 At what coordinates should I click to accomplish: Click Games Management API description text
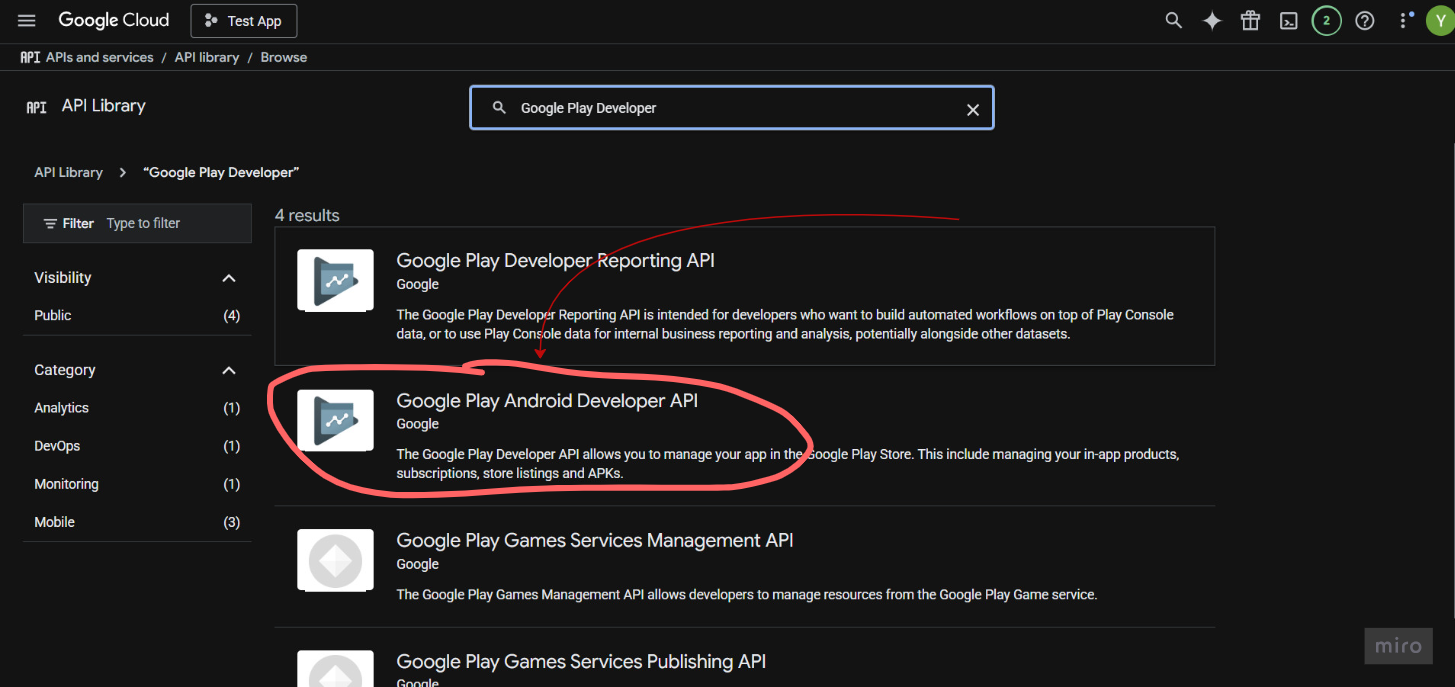[747, 594]
